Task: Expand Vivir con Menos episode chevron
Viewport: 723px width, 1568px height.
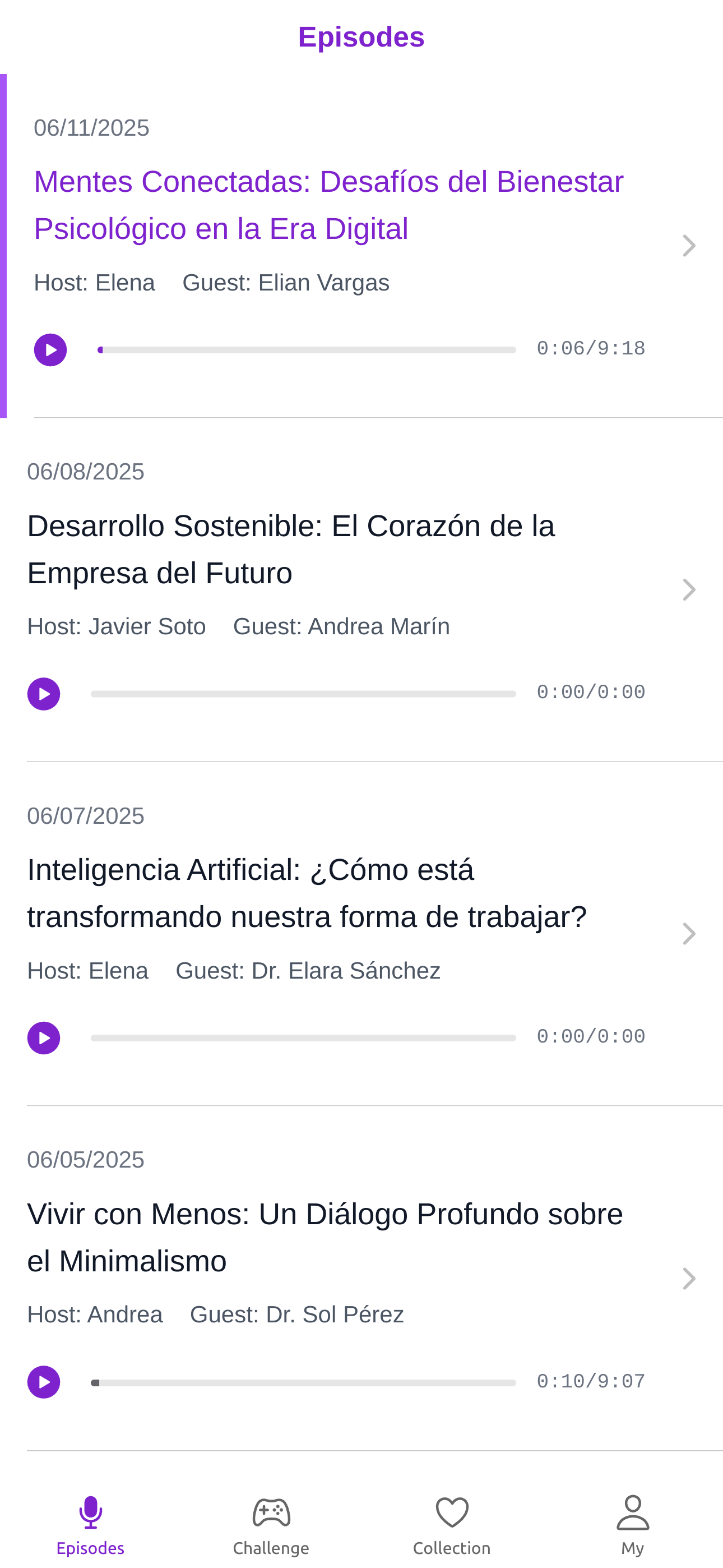Action: (x=689, y=1278)
